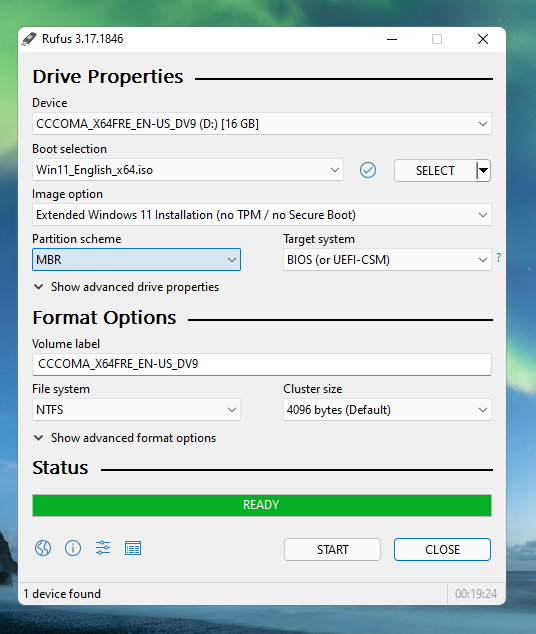Minimize the Rufus window

(x=392, y=39)
